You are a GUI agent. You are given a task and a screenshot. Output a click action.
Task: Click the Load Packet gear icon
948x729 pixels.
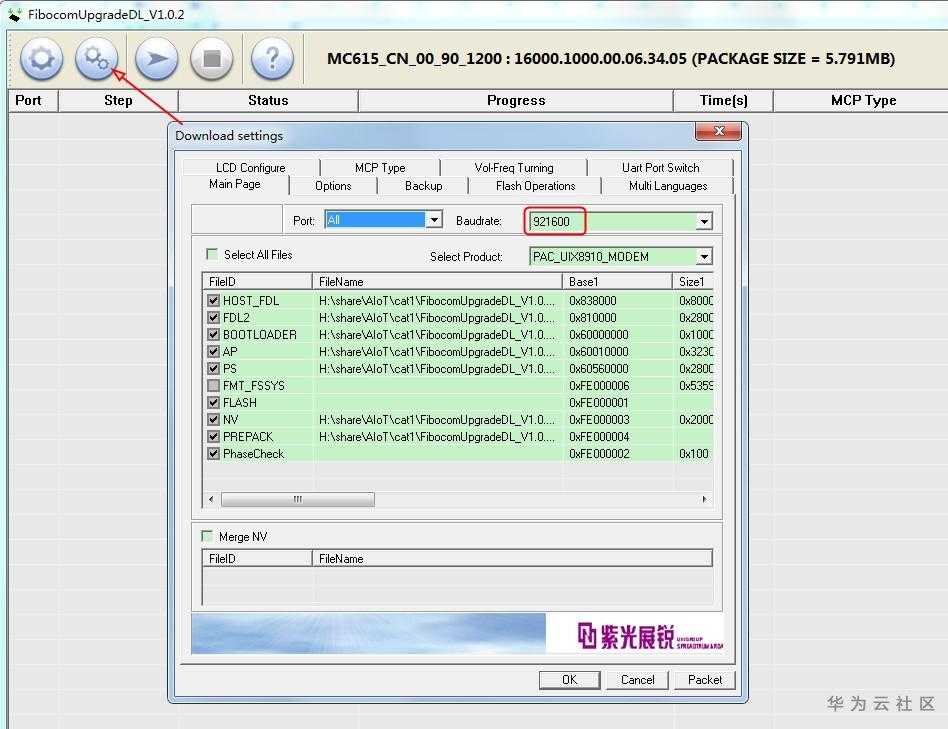41,59
